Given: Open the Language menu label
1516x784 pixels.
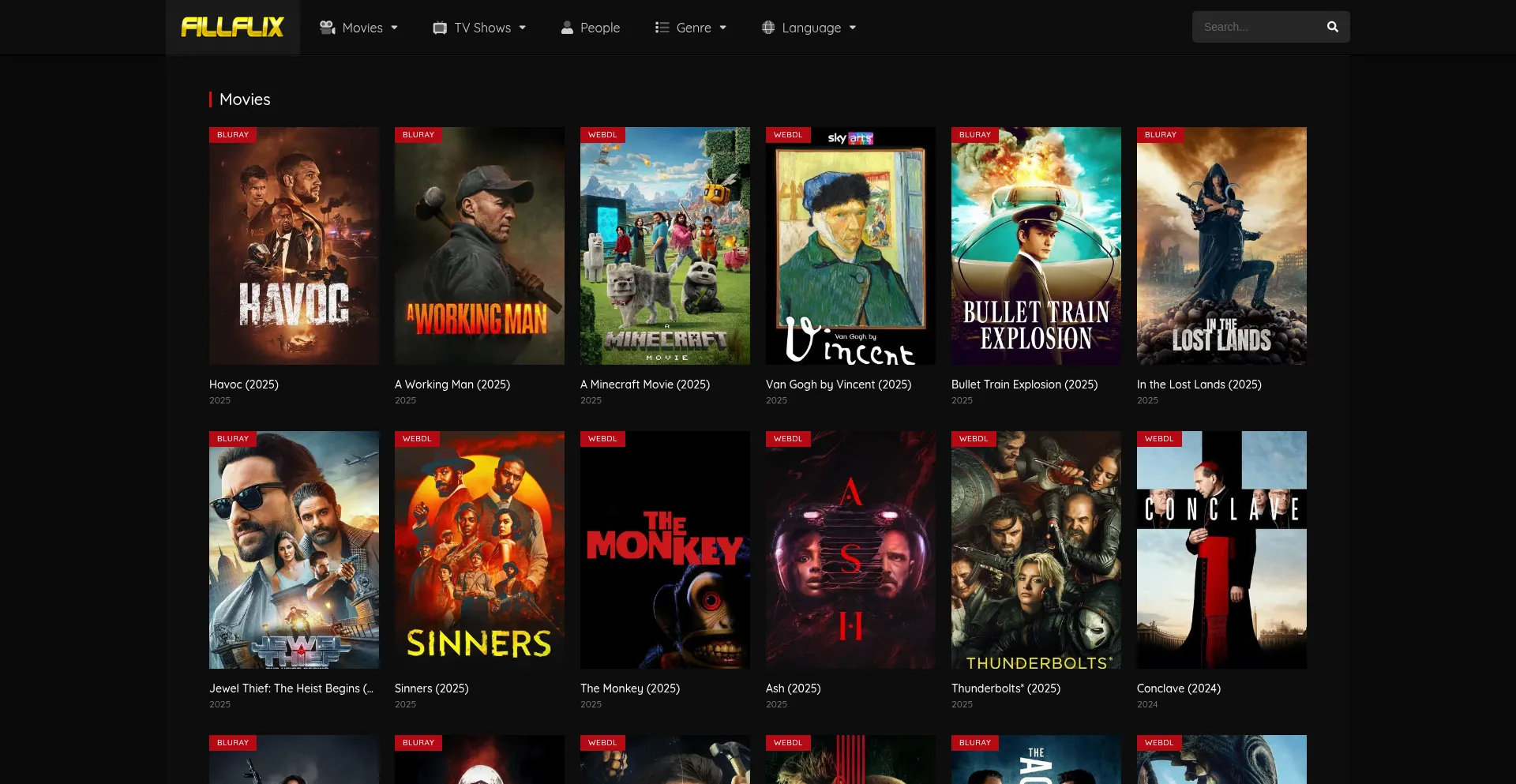Looking at the screenshot, I should point(811,28).
